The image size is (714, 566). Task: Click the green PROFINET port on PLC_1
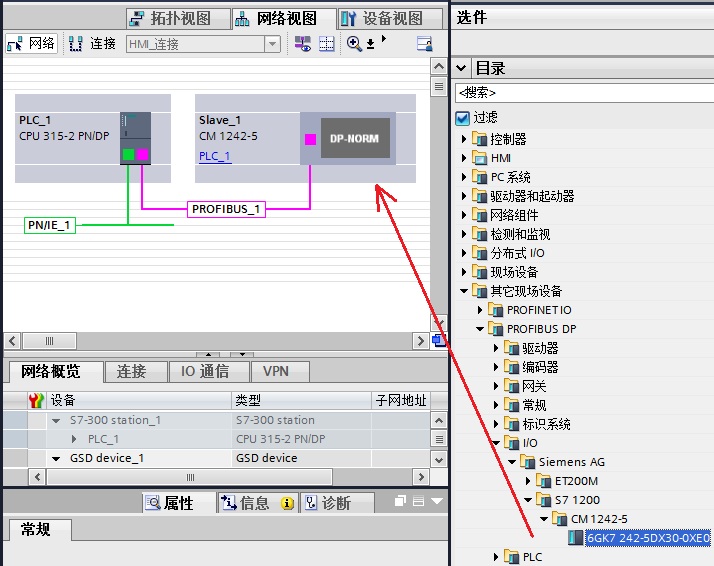128,155
